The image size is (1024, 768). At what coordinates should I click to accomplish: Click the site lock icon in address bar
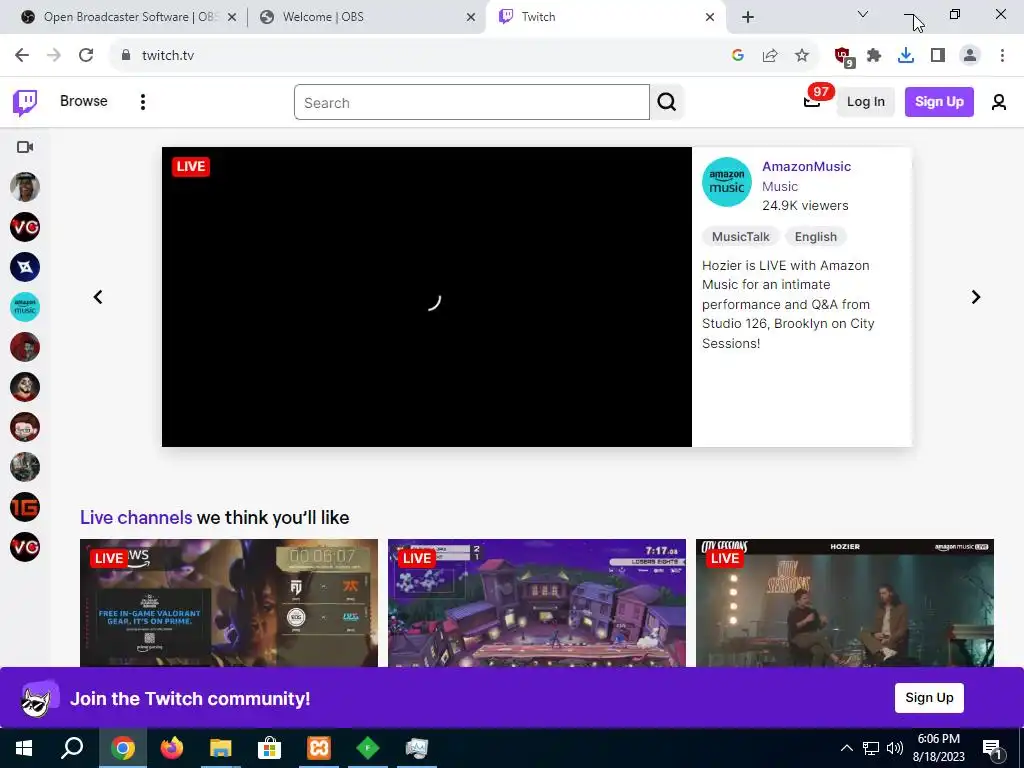[126, 56]
